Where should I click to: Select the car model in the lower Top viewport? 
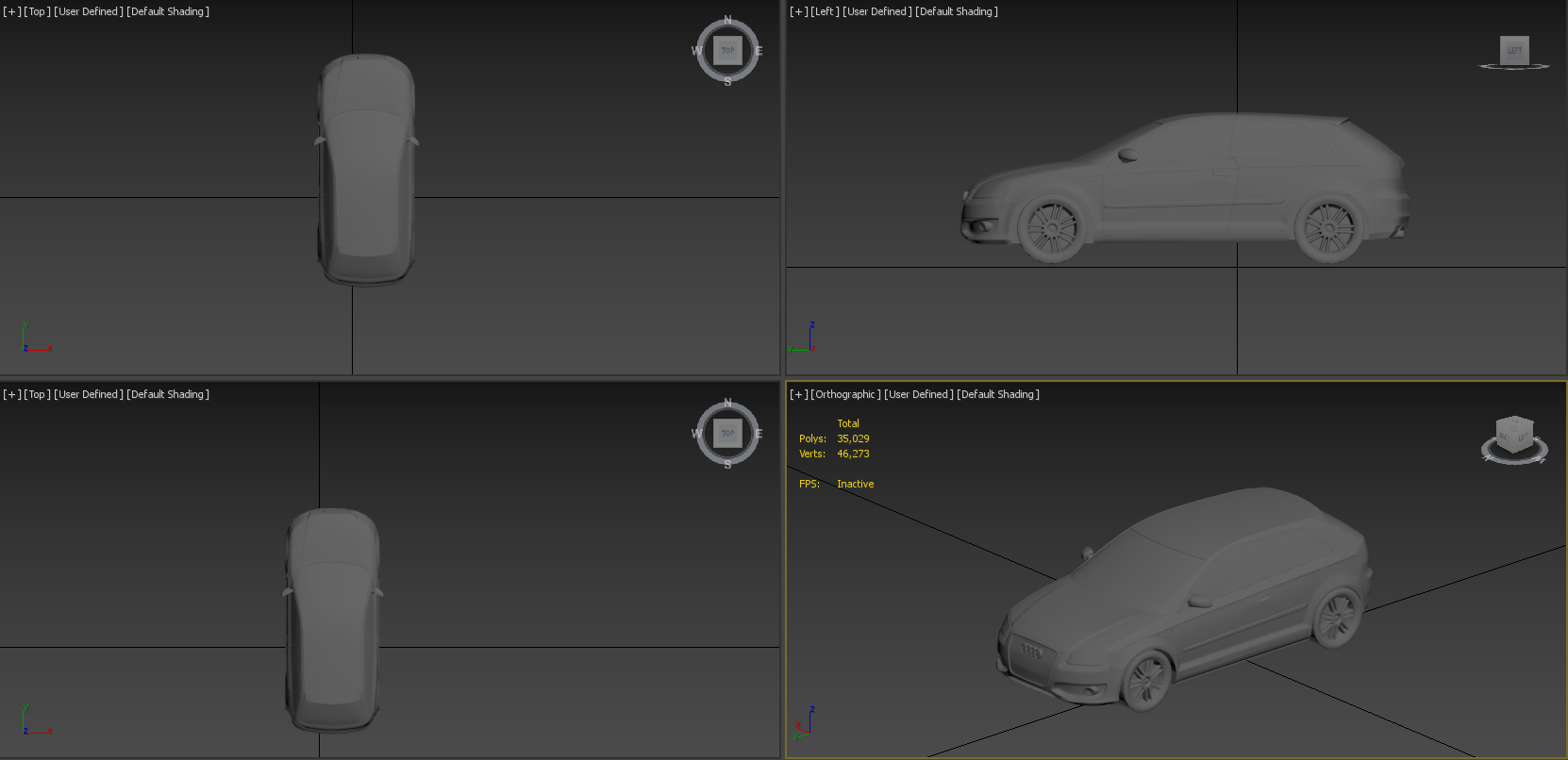[333, 620]
